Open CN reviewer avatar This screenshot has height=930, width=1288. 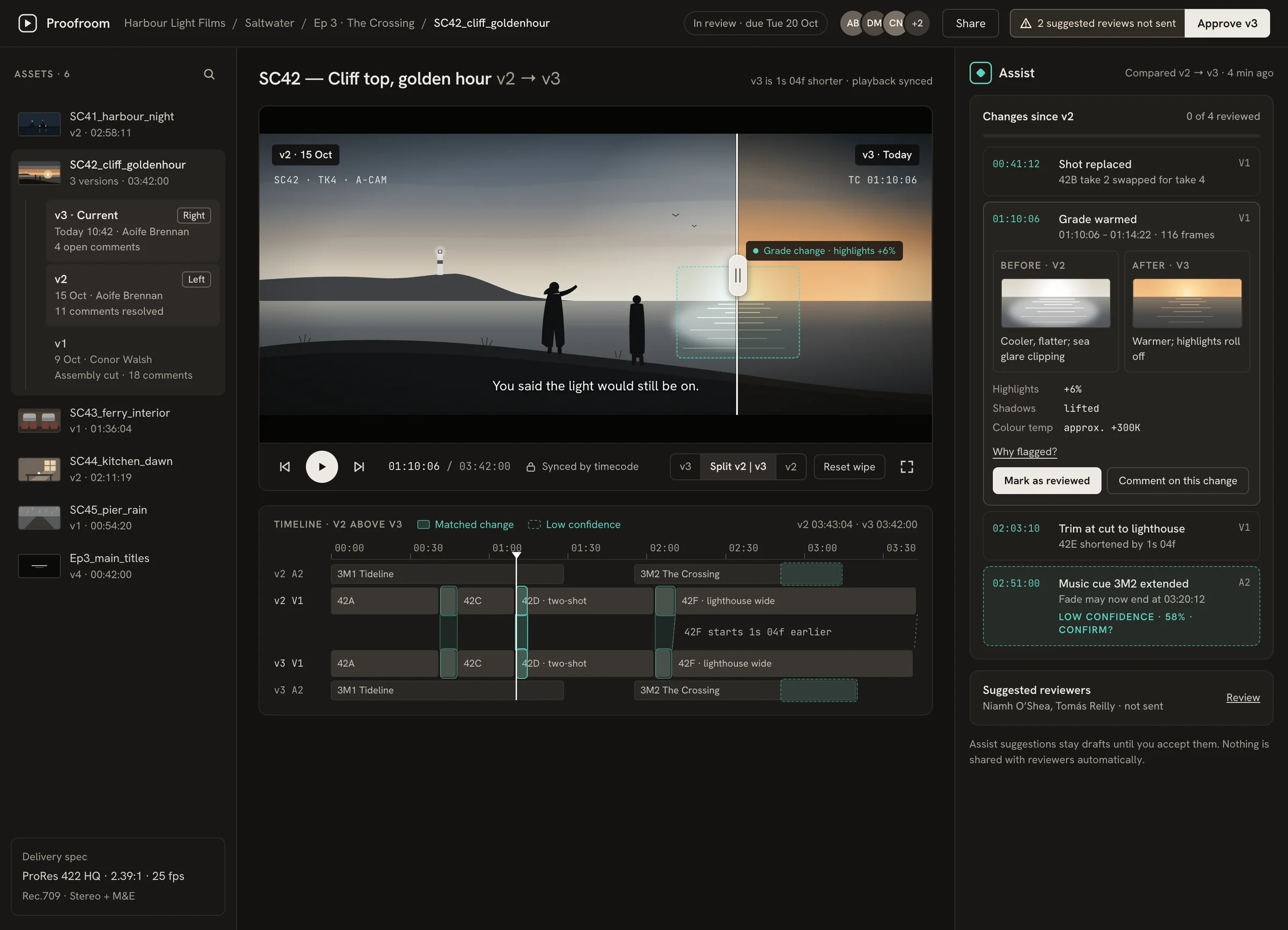[x=896, y=23]
